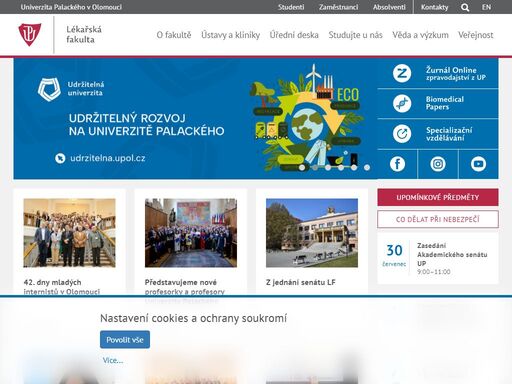The width and height of the screenshot is (512, 384).
Task: Click the Lékařská fakulta title
Action: [84, 34]
